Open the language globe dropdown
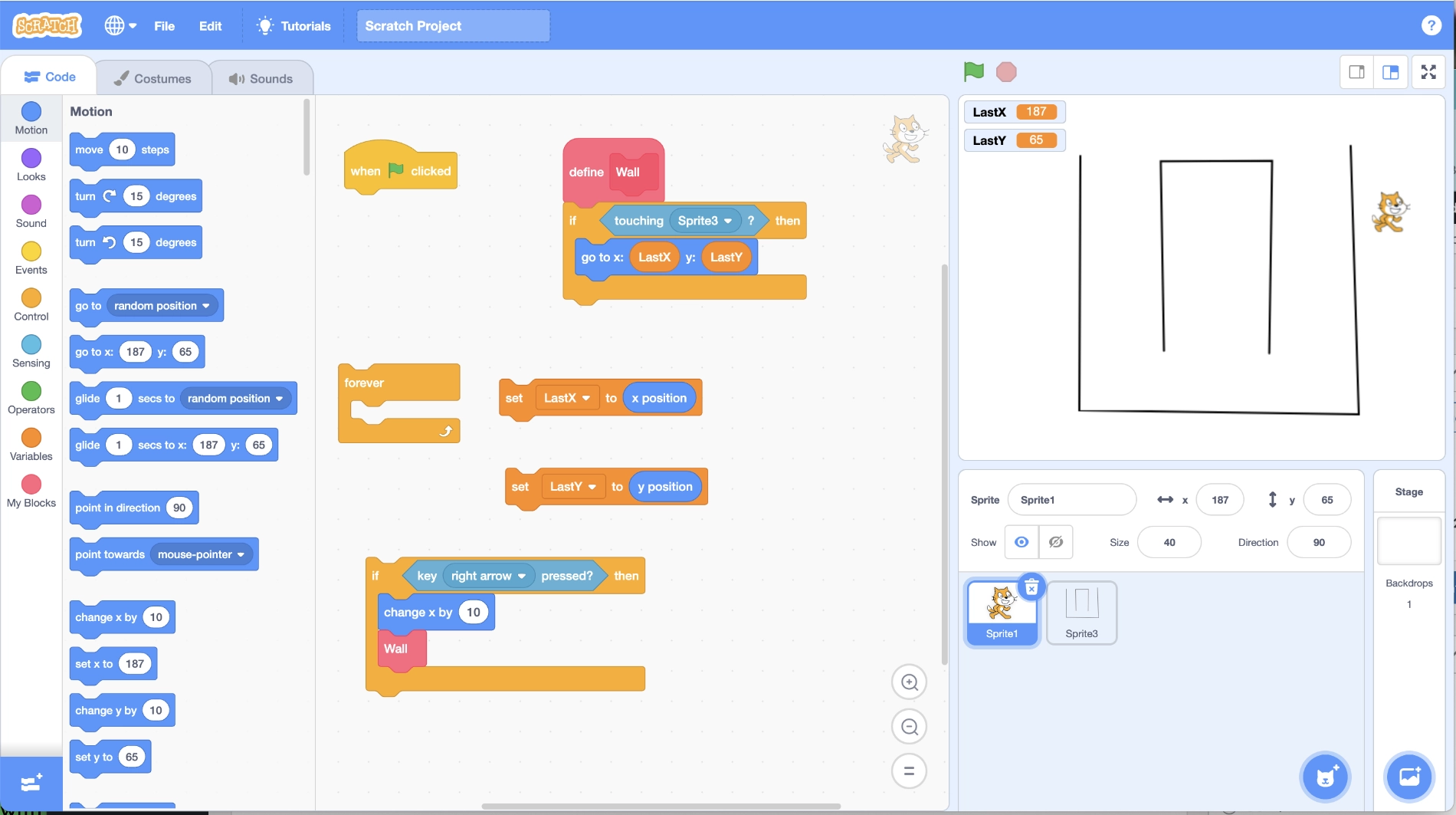Image resolution: width=1456 pixels, height=815 pixels. tap(120, 25)
